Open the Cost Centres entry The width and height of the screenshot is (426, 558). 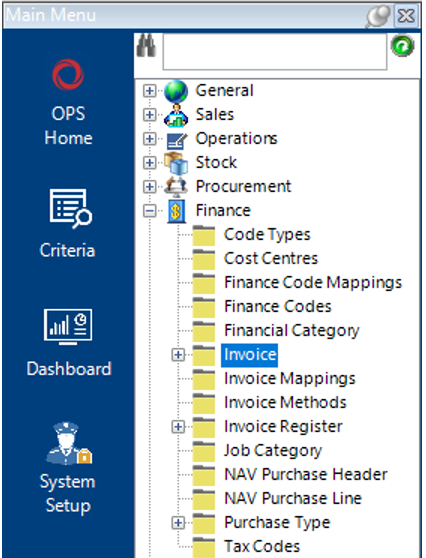[271, 259]
